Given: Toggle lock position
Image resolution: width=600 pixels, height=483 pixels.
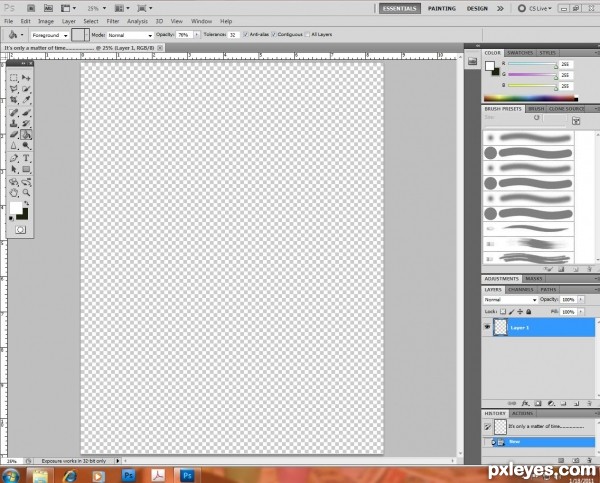Looking at the screenshot, I should point(520,312).
